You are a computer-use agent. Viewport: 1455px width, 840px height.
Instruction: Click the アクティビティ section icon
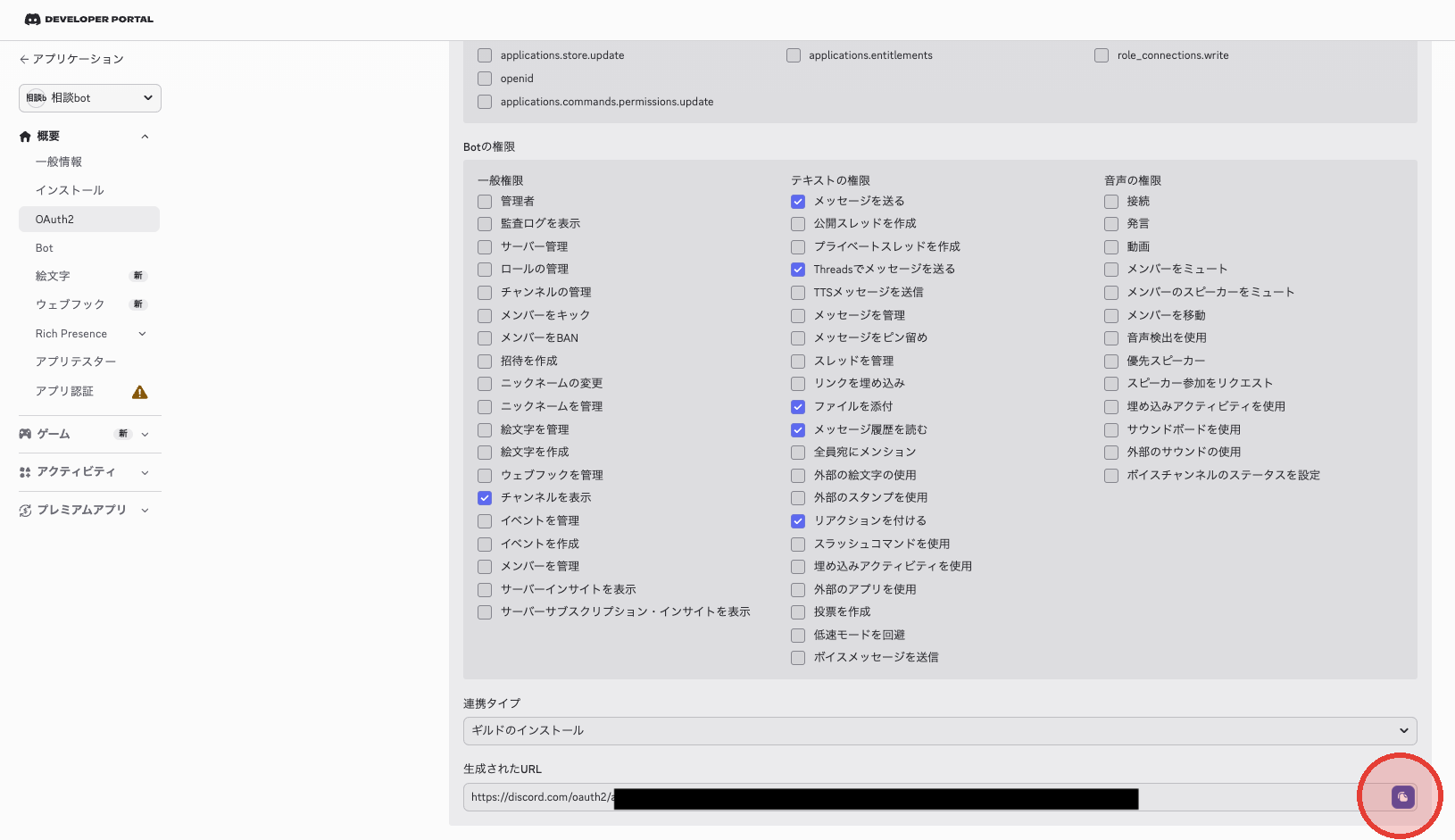25,472
